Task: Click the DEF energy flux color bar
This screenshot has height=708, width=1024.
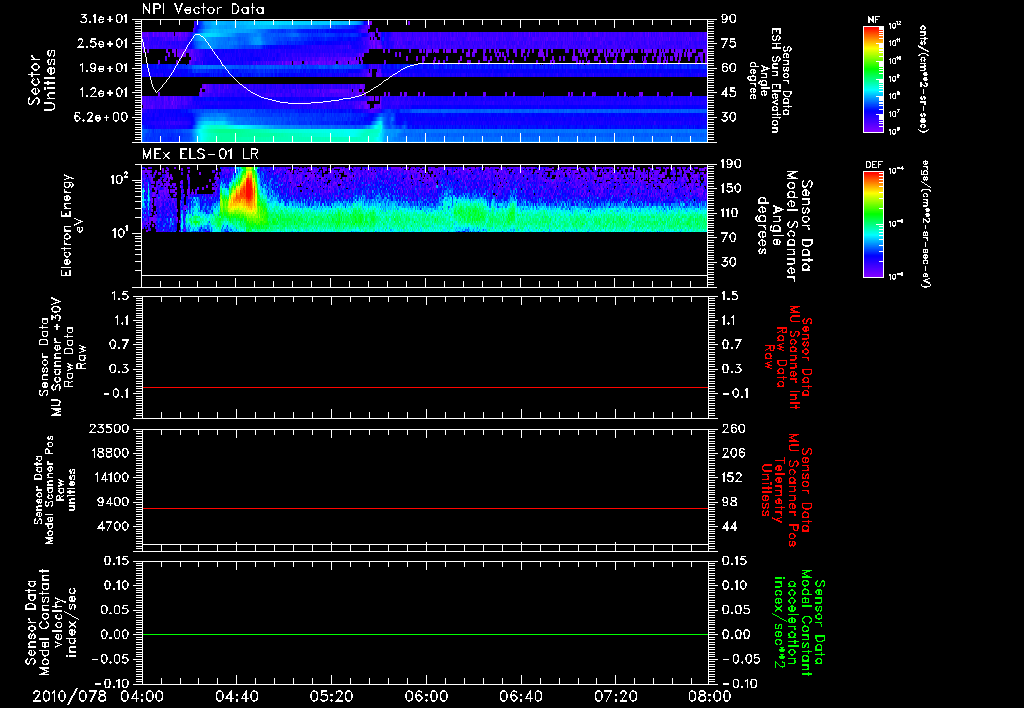Action: 874,225
